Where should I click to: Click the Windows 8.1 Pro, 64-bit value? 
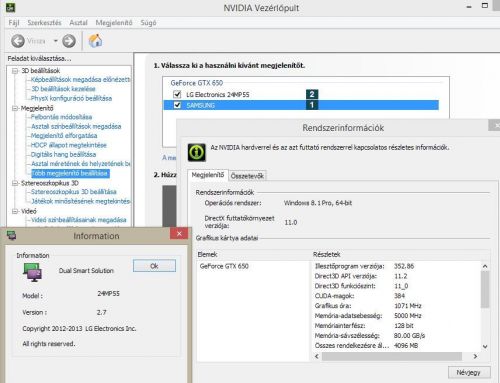pos(318,203)
